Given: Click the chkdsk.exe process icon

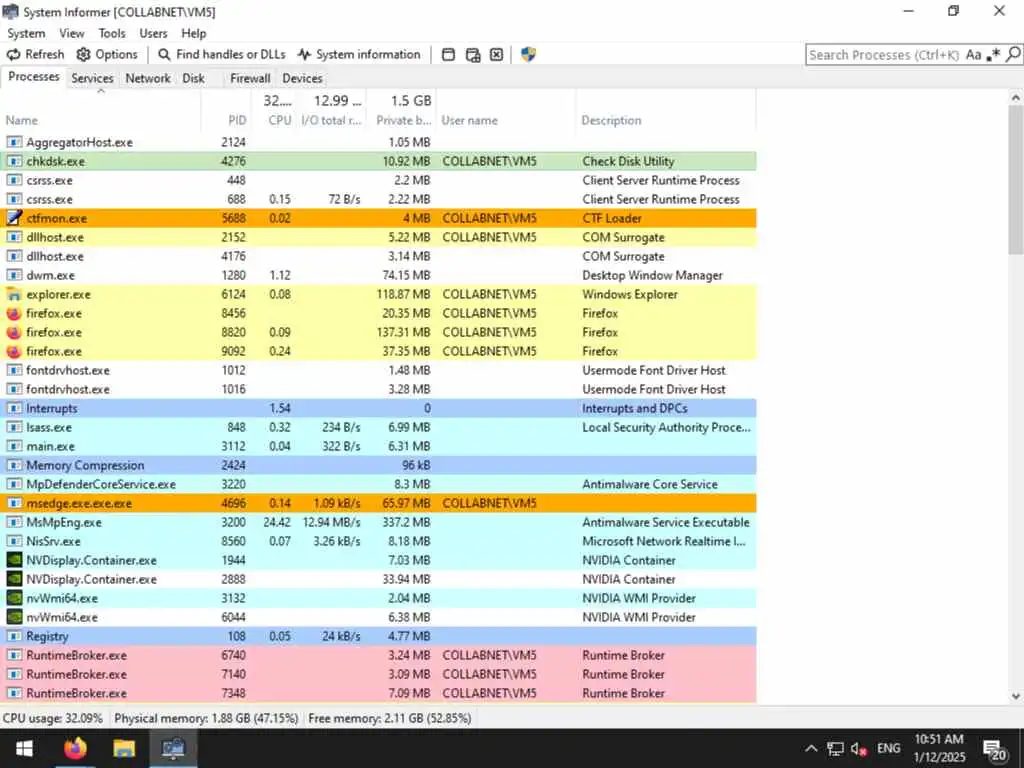Looking at the screenshot, I should (x=14, y=161).
